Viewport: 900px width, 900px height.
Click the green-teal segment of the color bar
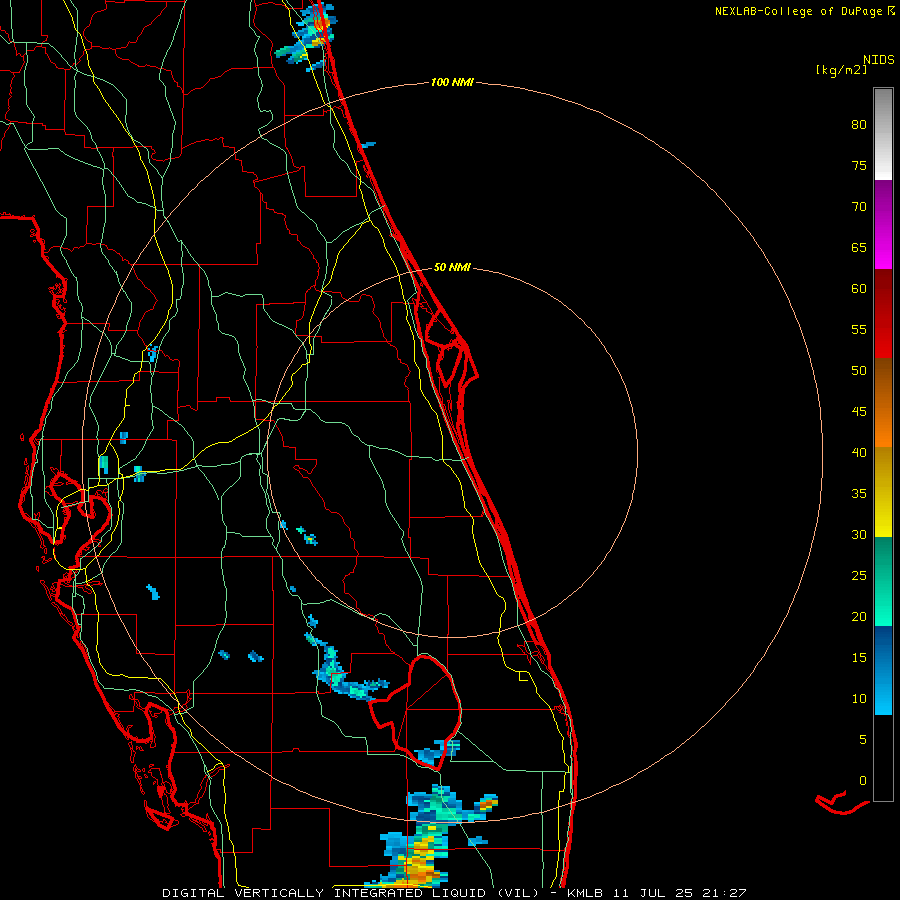883,581
